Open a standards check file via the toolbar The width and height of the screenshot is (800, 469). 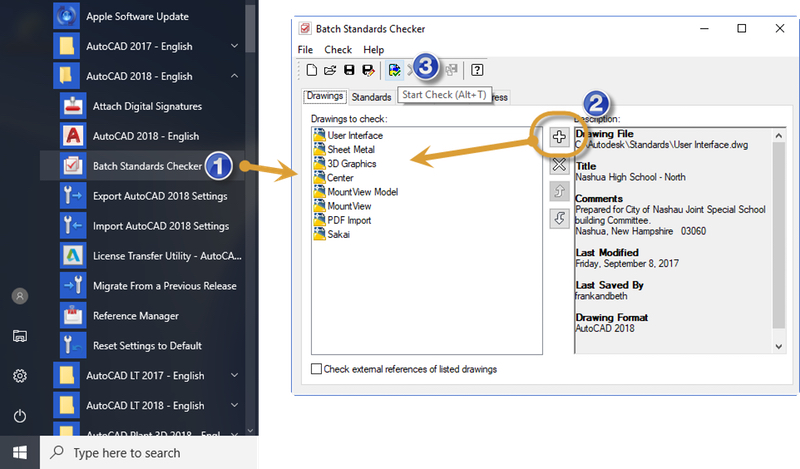pyautogui.click(x=330, y=70)
